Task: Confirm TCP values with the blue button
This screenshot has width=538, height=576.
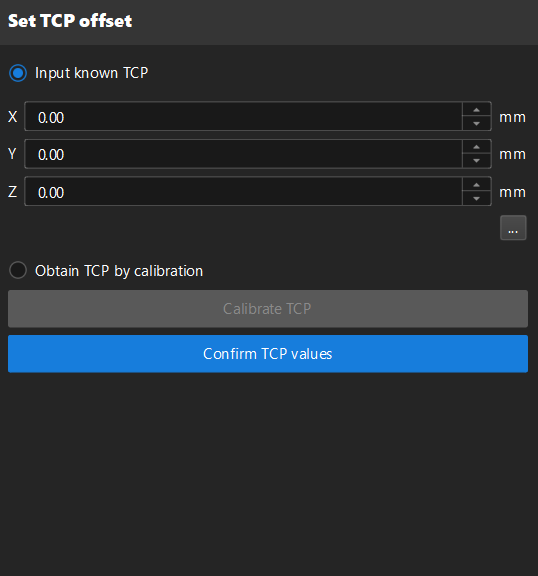Action: pyautogui.click(x=268, y=354)
